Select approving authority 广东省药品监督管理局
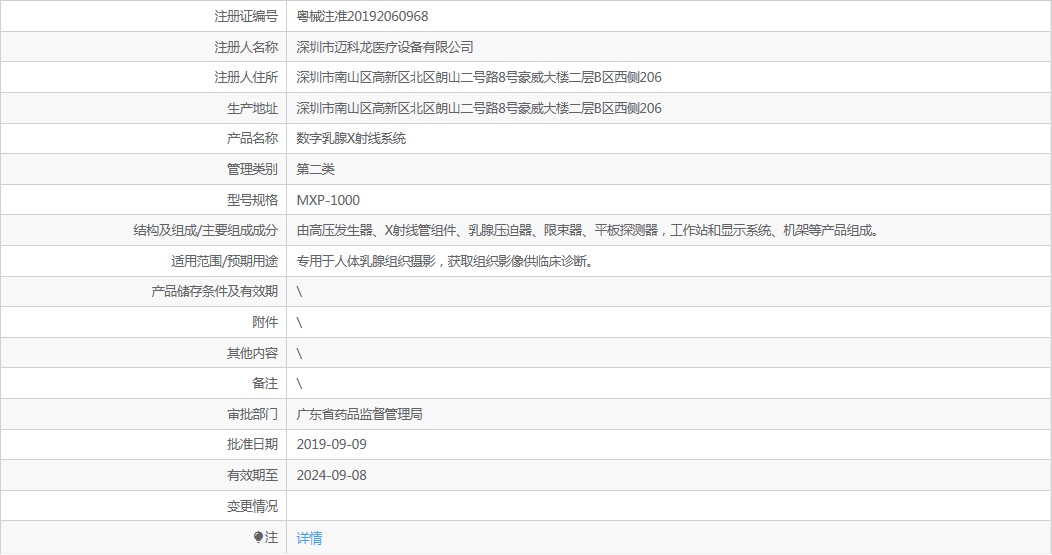 coord(360,414)
